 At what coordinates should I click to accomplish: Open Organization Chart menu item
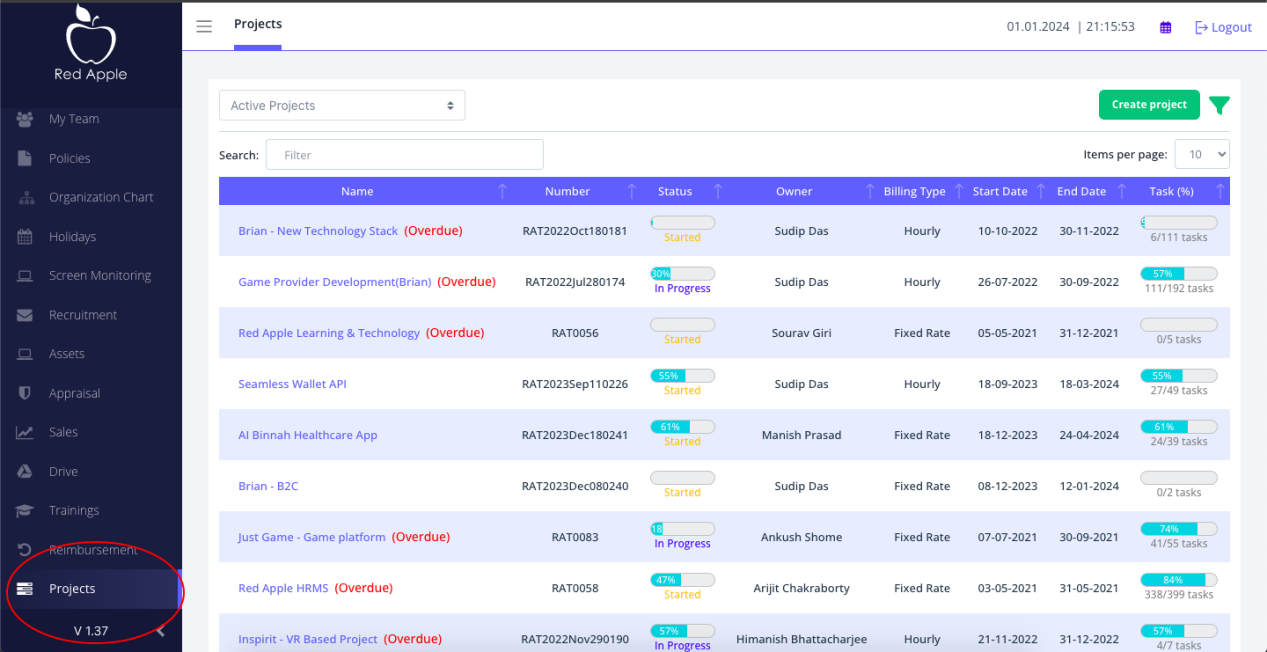(x=101, y=197)
